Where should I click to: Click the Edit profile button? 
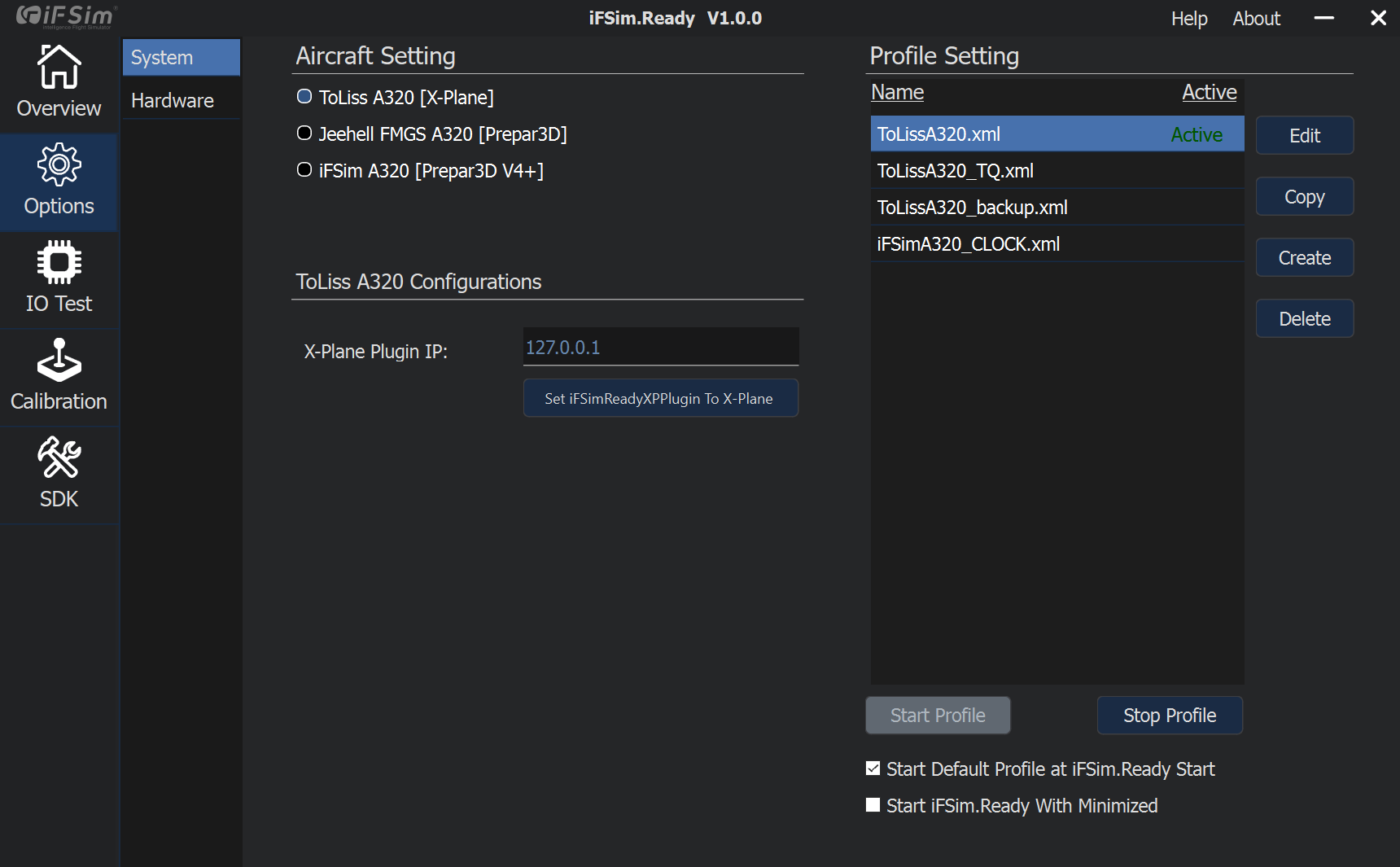pos(1304,135)
